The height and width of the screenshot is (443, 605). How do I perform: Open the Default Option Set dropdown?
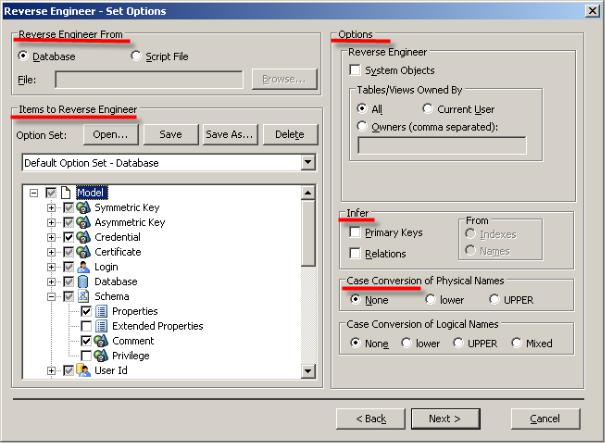click(308, 162)
